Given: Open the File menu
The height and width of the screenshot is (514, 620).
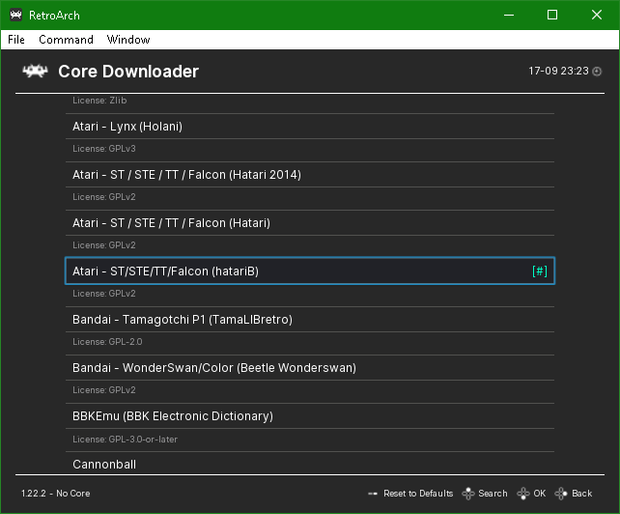Looking at the screenshot, I should 16,40.
